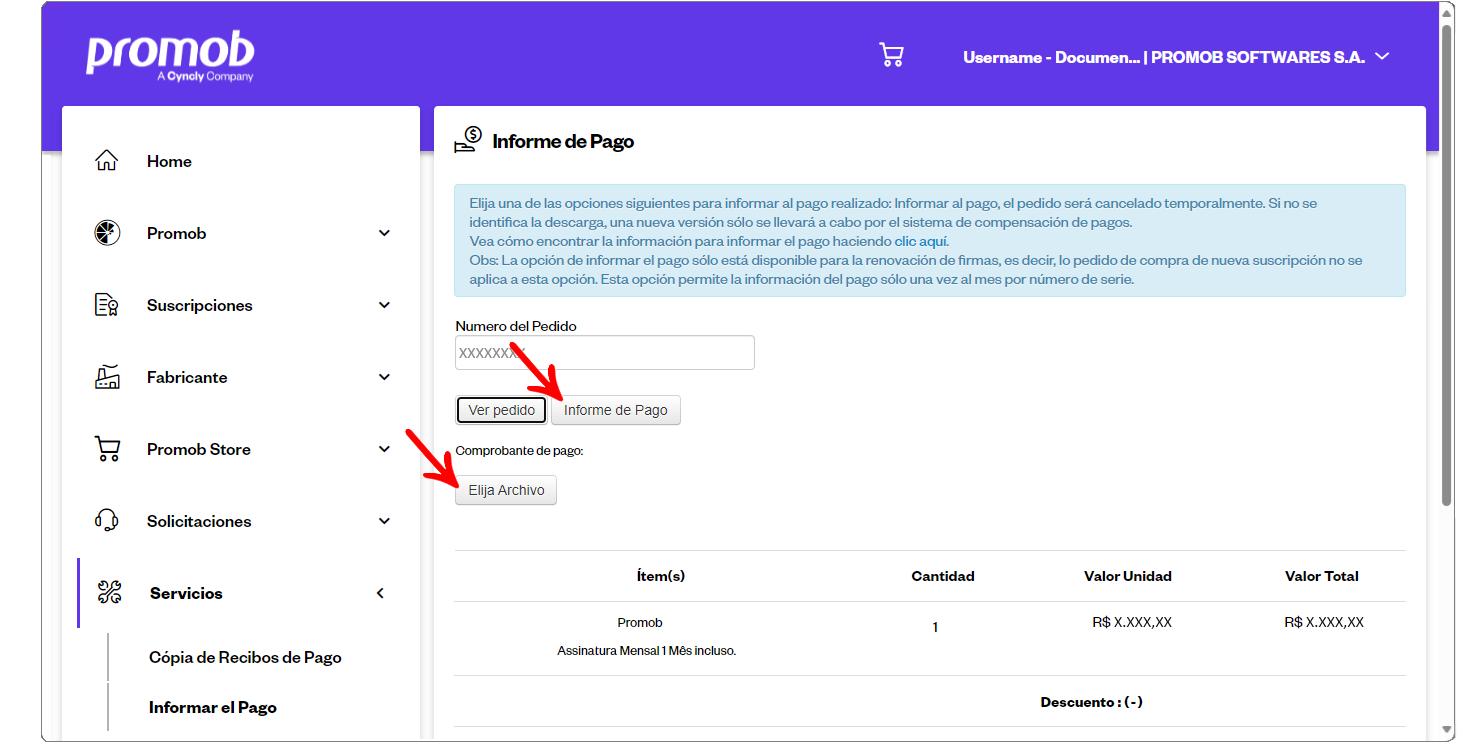Click the Ver pedido button

[502, 410]
